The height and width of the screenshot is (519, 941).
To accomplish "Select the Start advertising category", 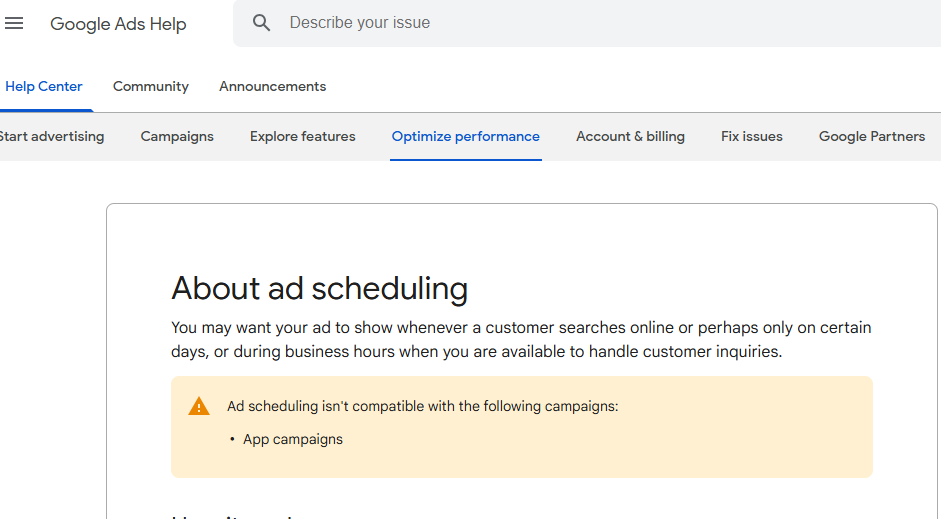I will pyautogui.click(x=52, y=136).
